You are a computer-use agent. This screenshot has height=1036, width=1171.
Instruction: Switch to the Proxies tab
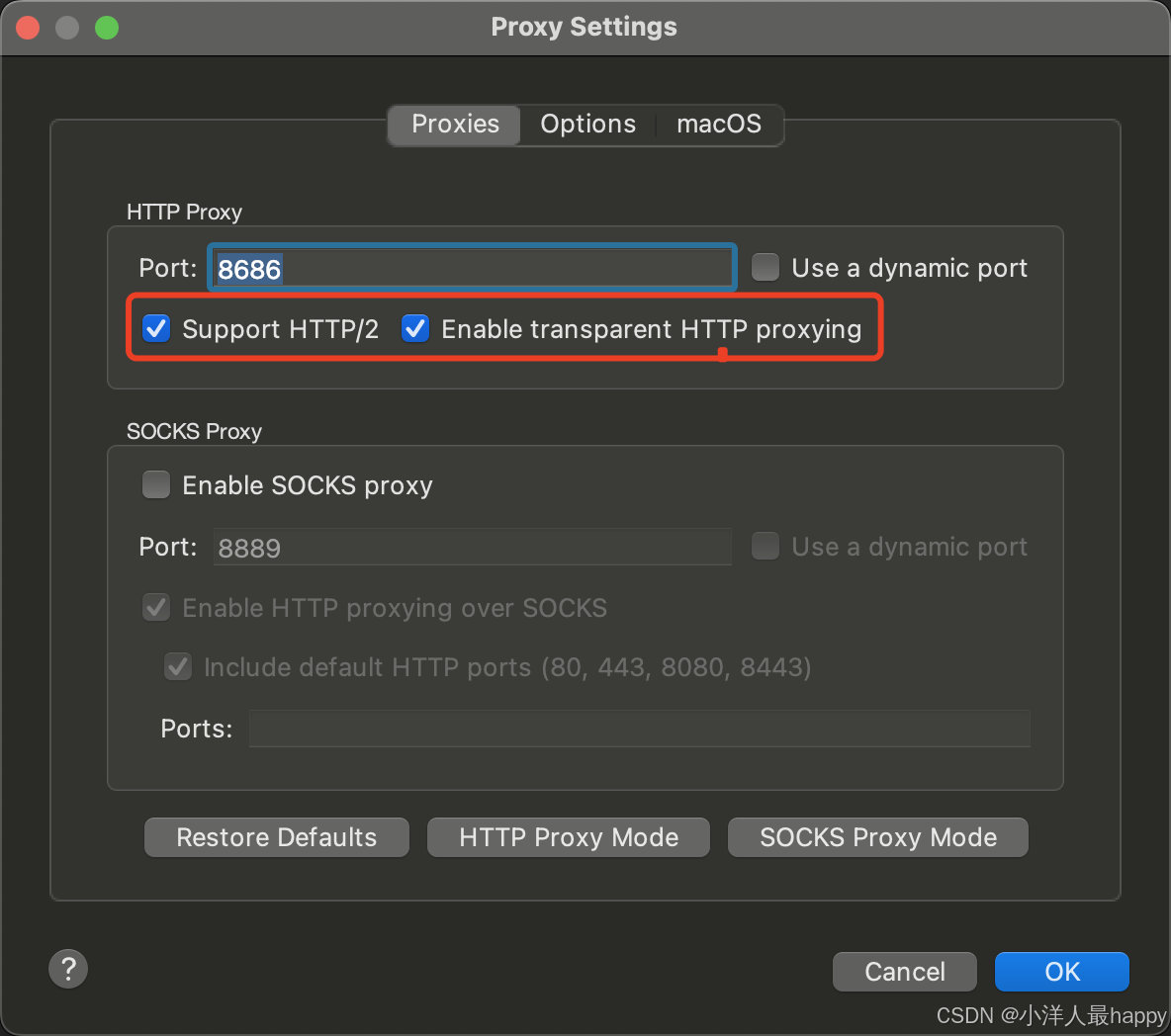coord(455,124)
